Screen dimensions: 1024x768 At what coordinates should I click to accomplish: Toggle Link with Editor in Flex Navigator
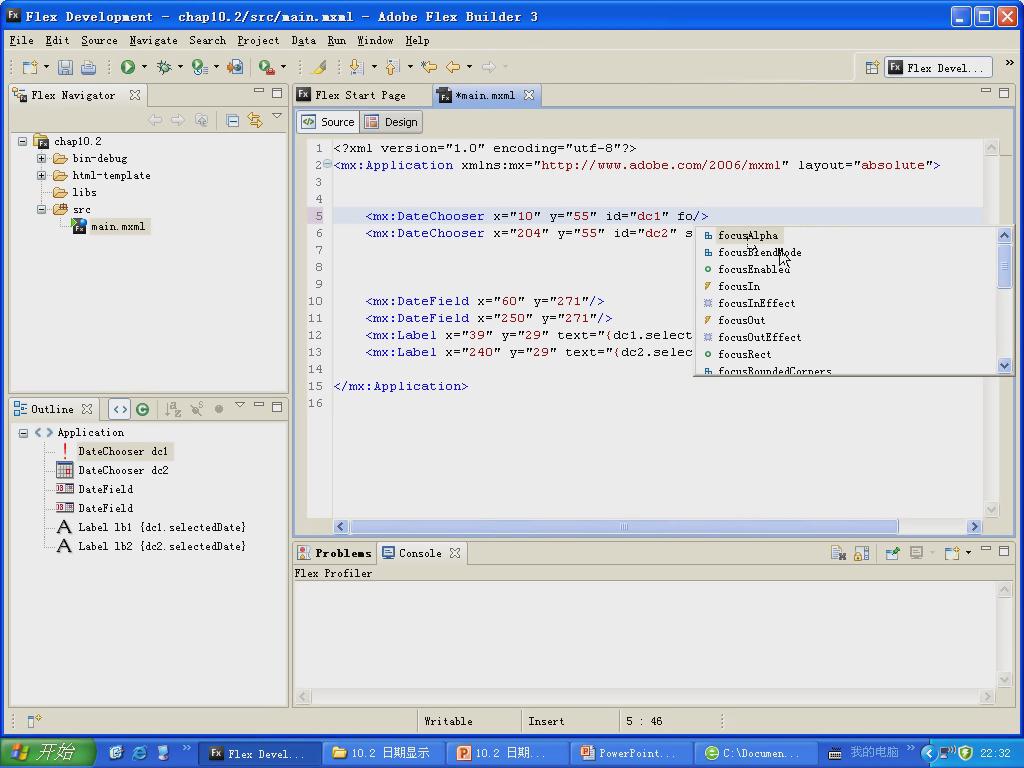click(255, 120)
